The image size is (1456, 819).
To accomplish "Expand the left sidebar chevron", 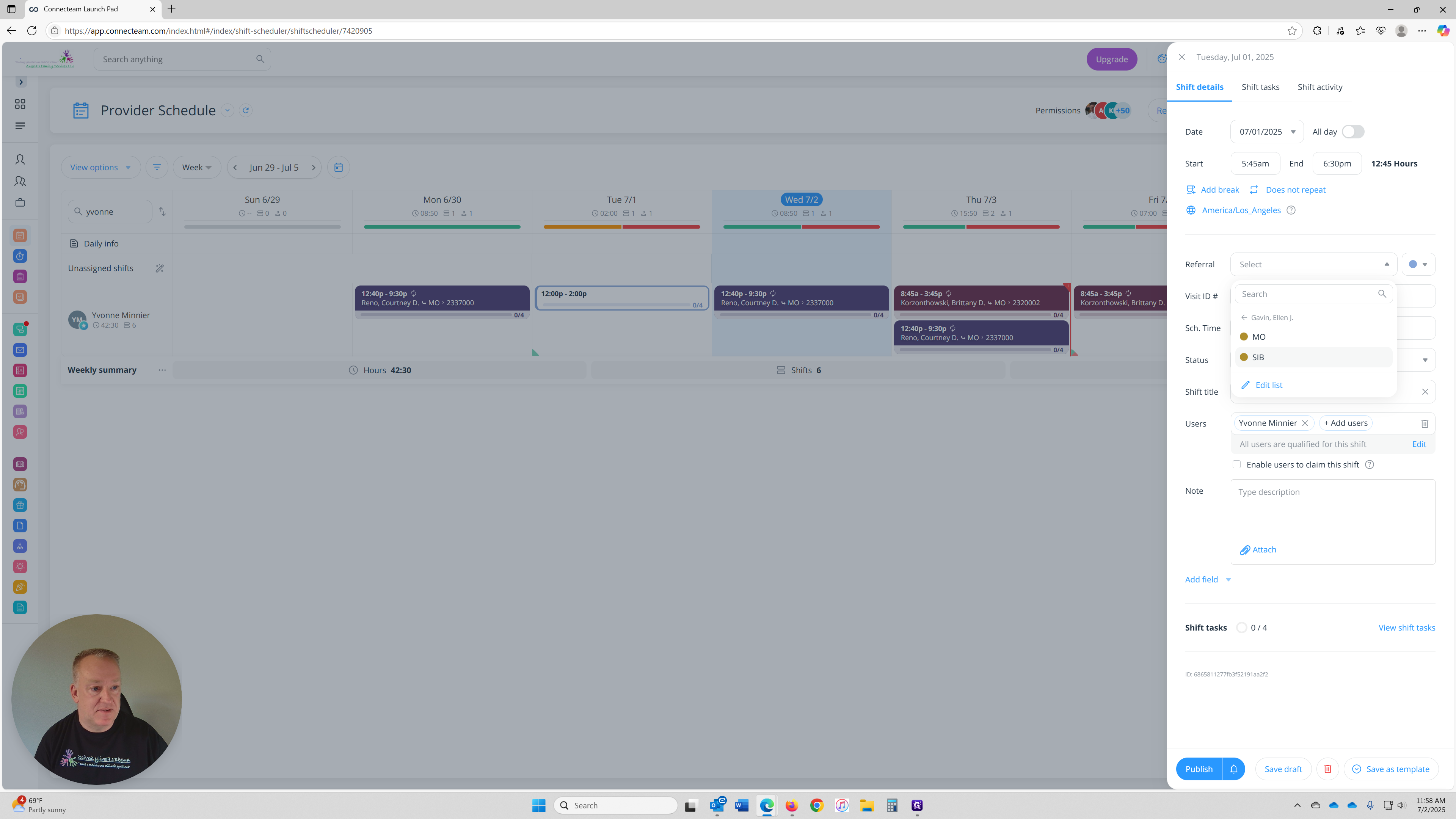I will pos(21,82).
